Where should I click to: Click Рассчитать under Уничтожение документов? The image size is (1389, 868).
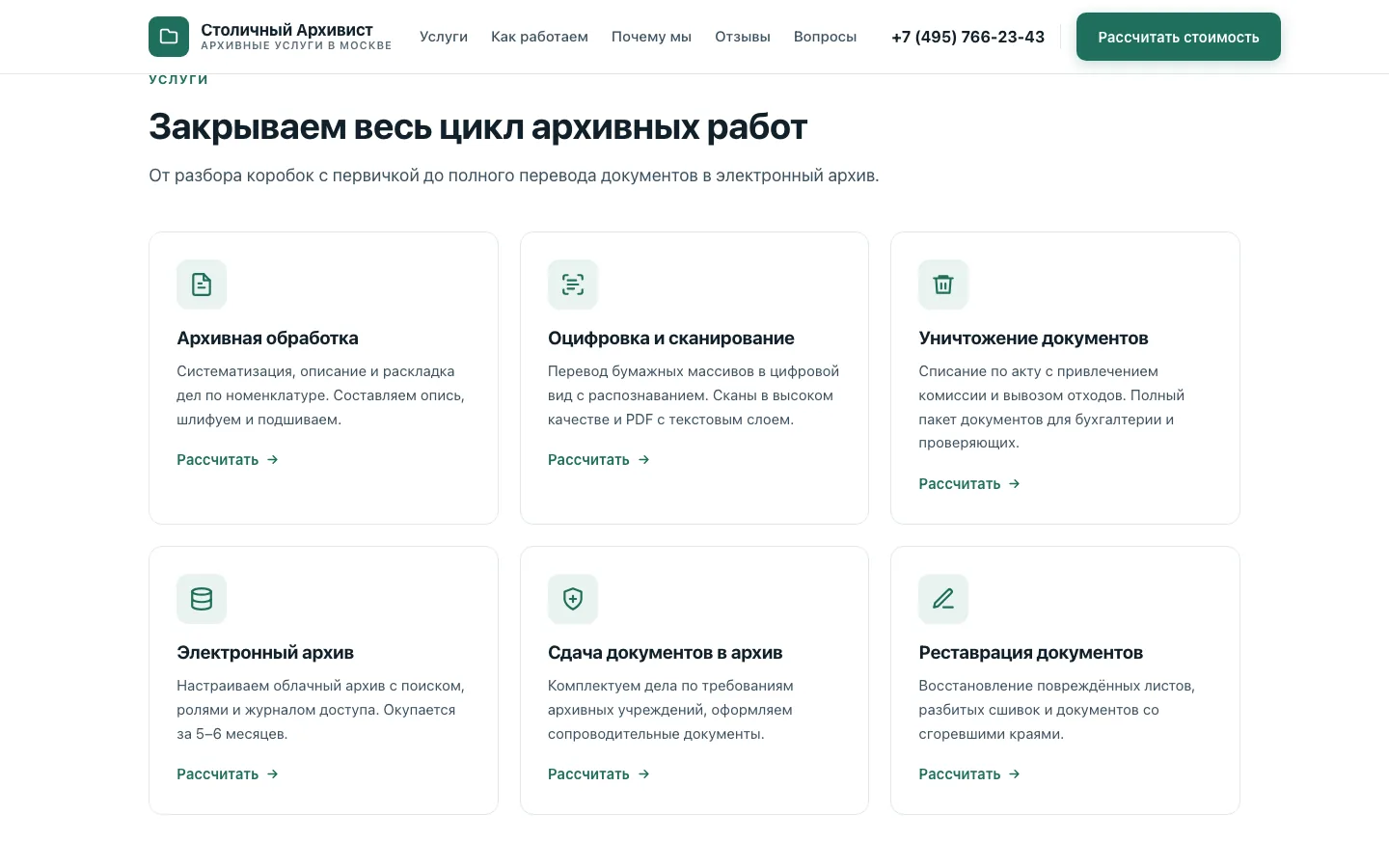pos(969,484)
